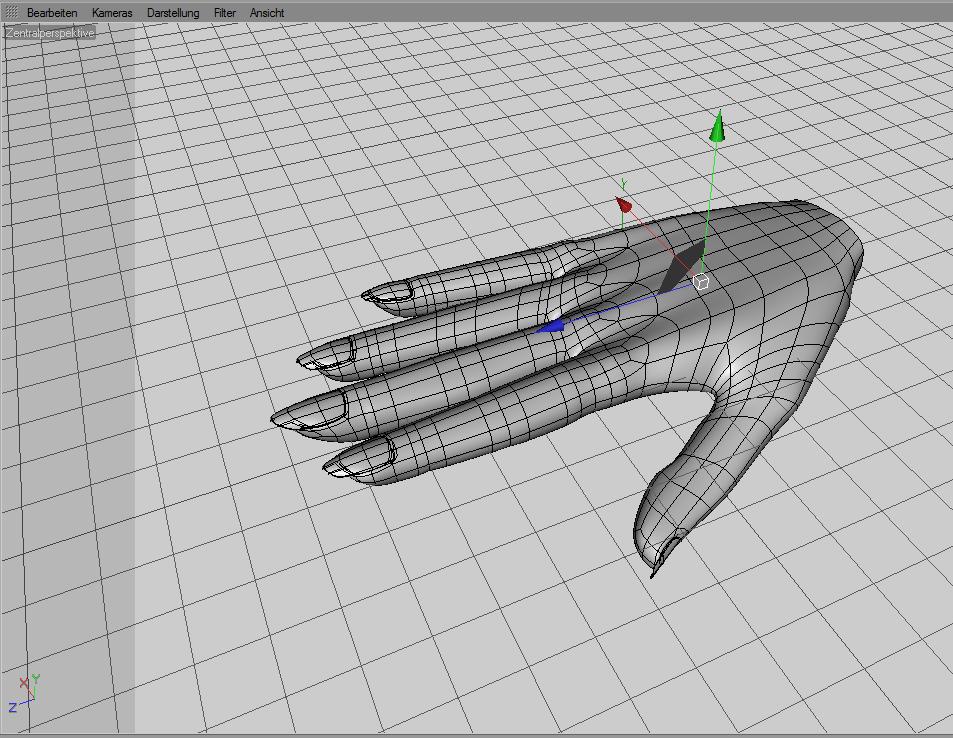Click the Zentralperspektive viewport label

50,33
